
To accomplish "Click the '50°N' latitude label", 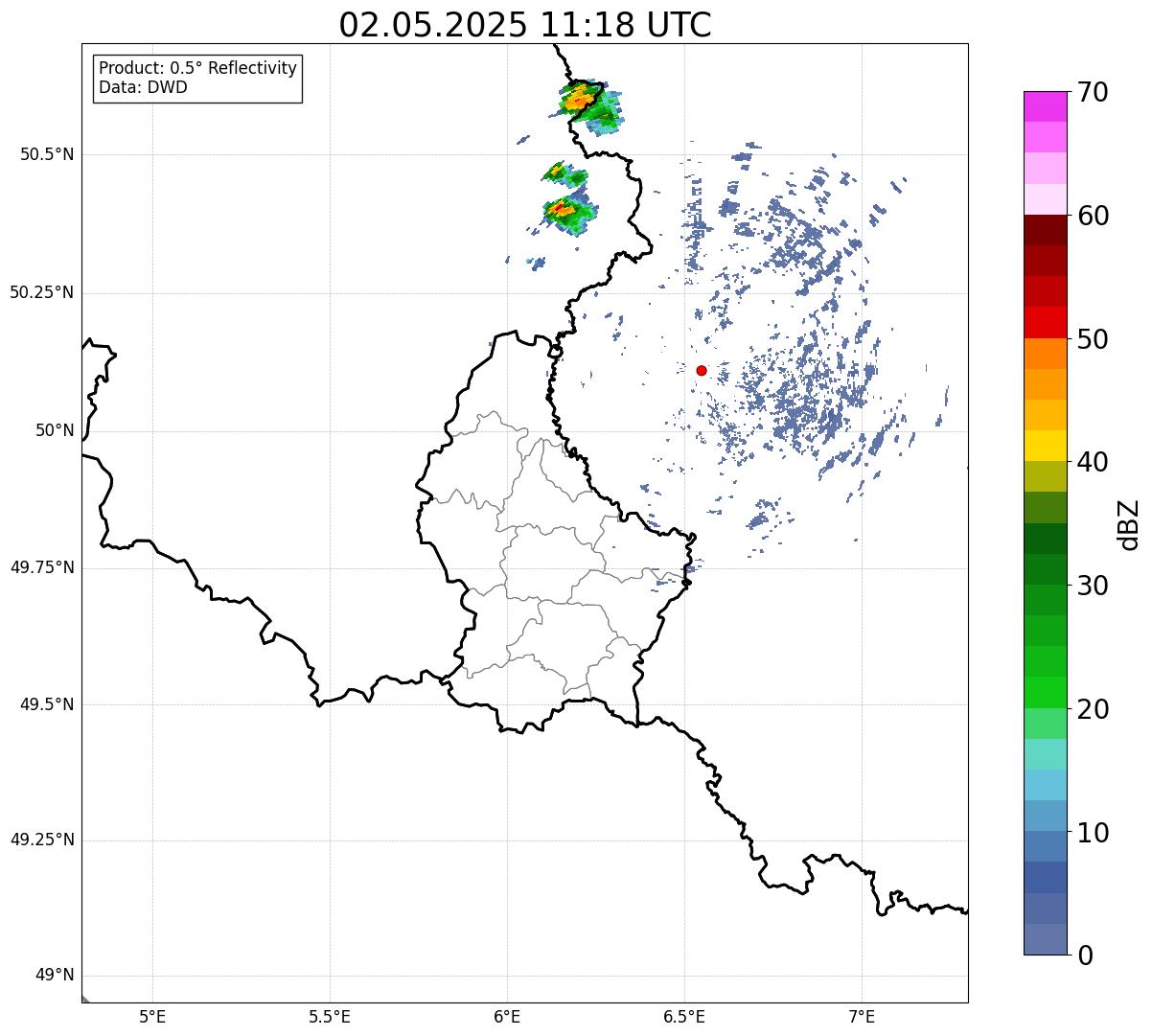I will point(55,430).
